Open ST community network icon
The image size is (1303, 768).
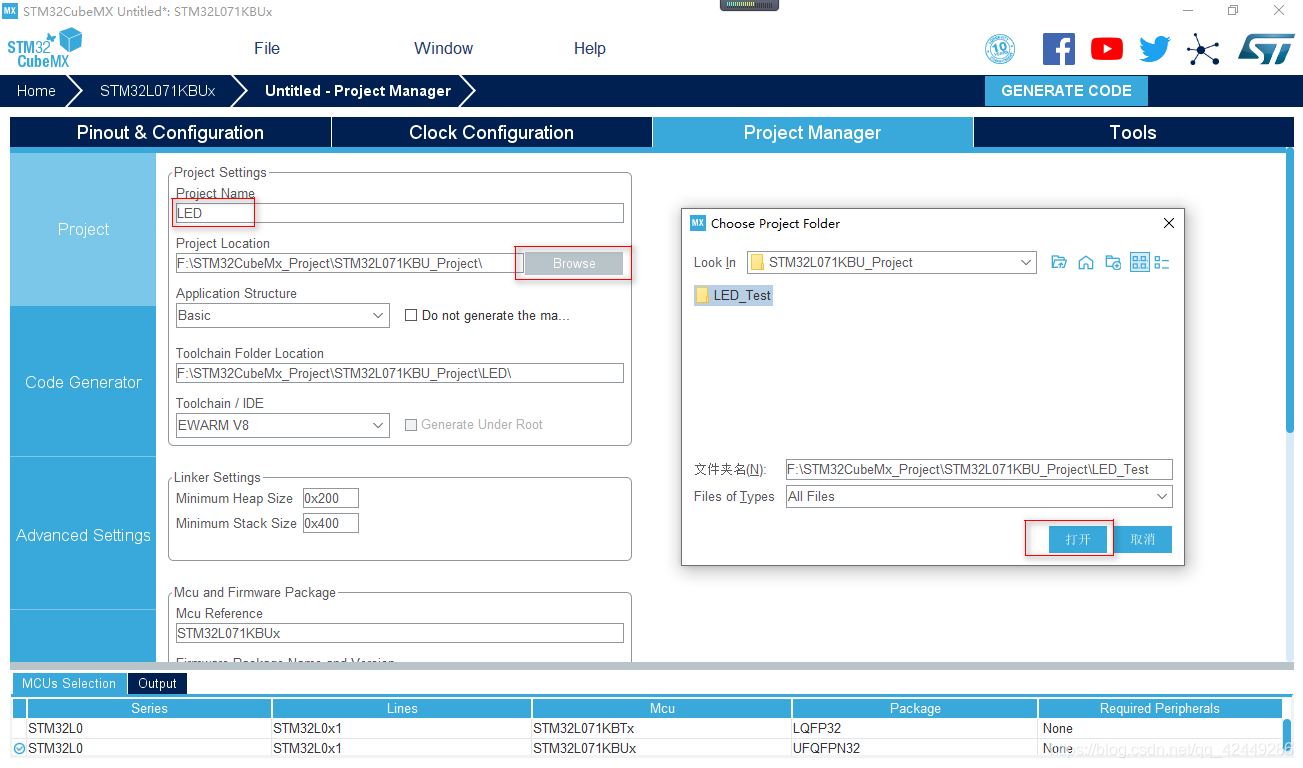click(x=1203, y=48)
